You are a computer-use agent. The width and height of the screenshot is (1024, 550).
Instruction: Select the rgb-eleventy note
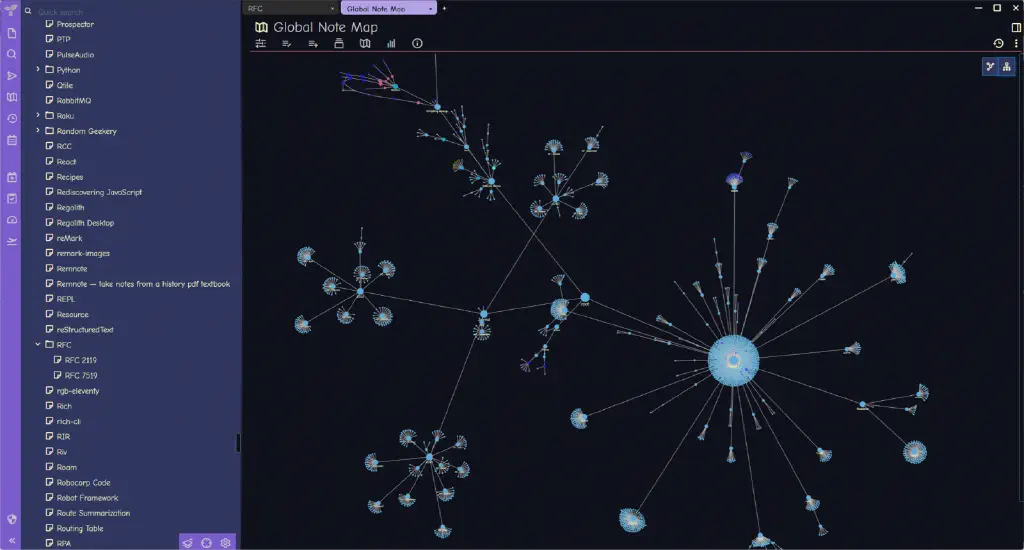[78, 391]
